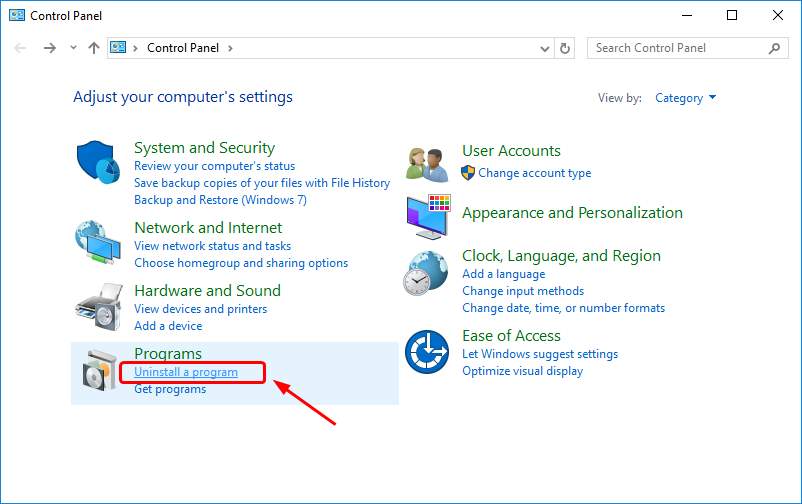Open the Uninstall a program link
802x504 pixels.
186,372
